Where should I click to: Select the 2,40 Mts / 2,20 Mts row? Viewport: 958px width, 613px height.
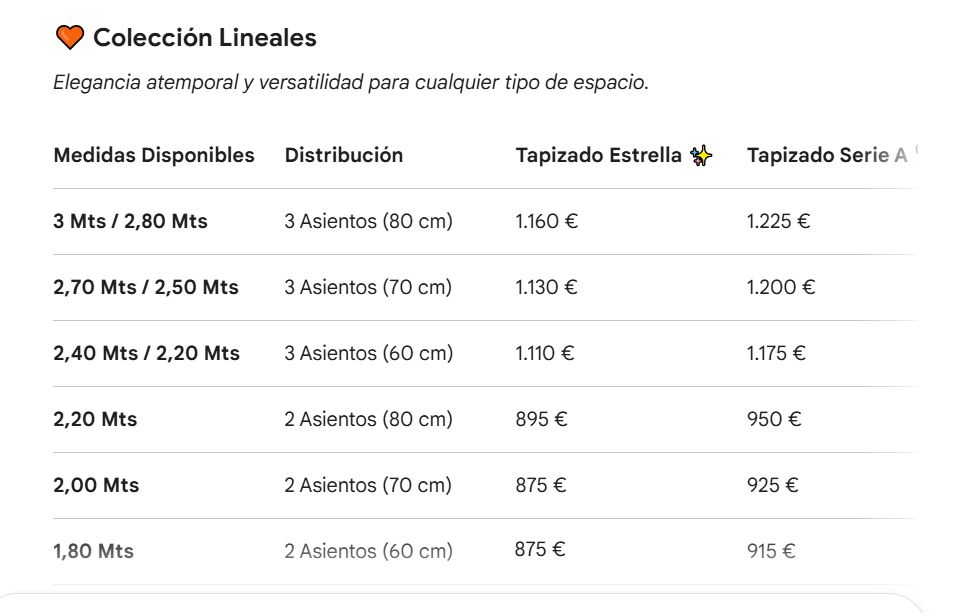pos(484,353)
